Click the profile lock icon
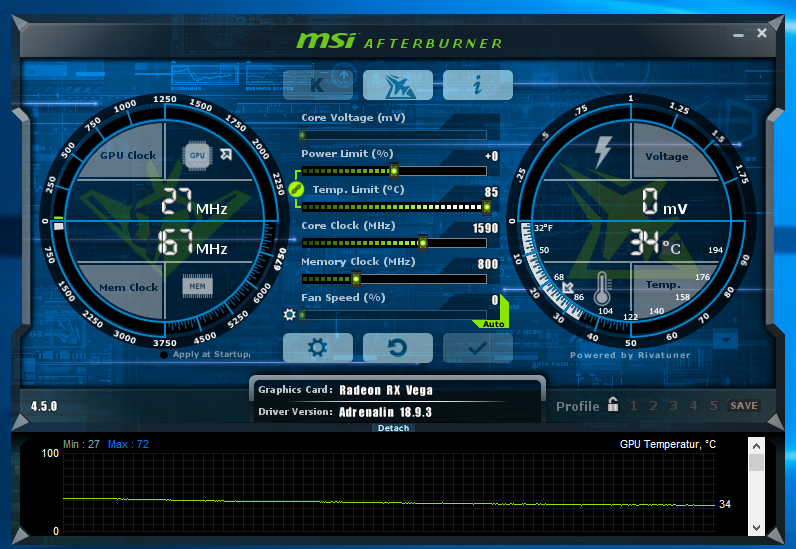 coord(613,405)
